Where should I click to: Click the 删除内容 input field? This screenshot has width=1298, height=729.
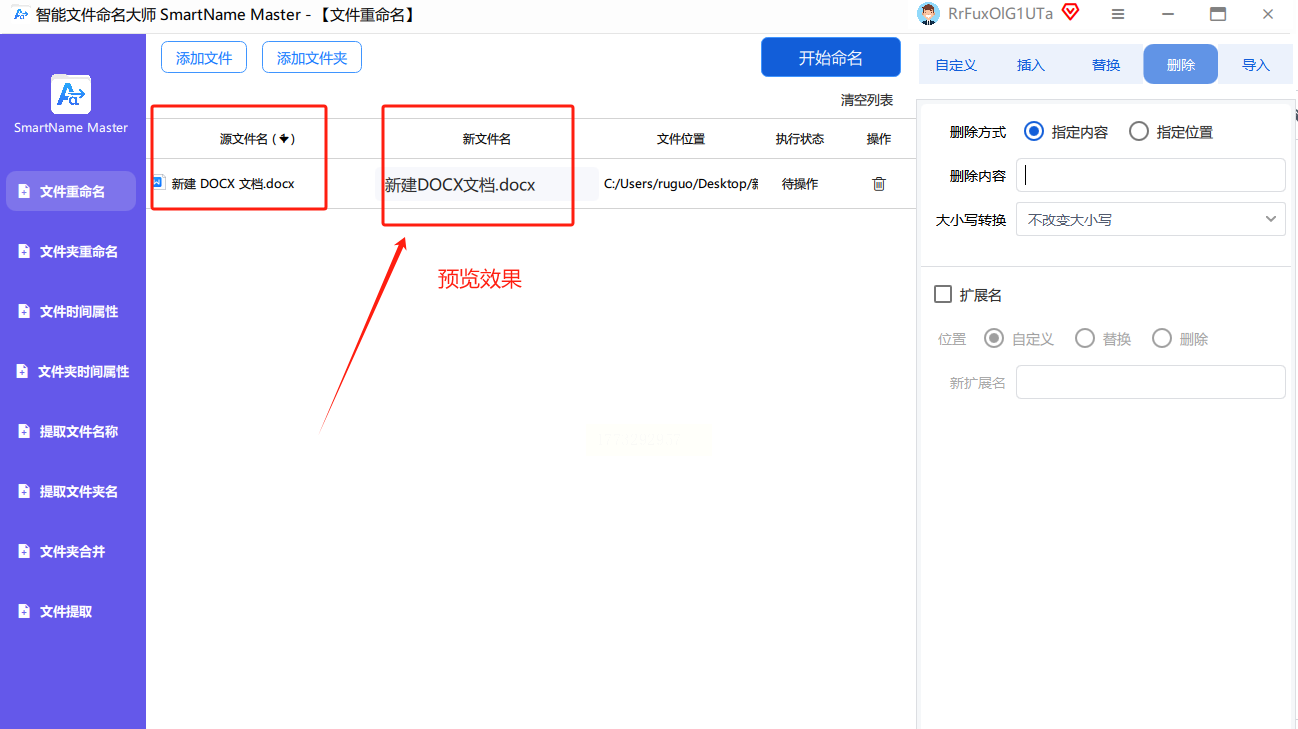[x=1151, y=175]
